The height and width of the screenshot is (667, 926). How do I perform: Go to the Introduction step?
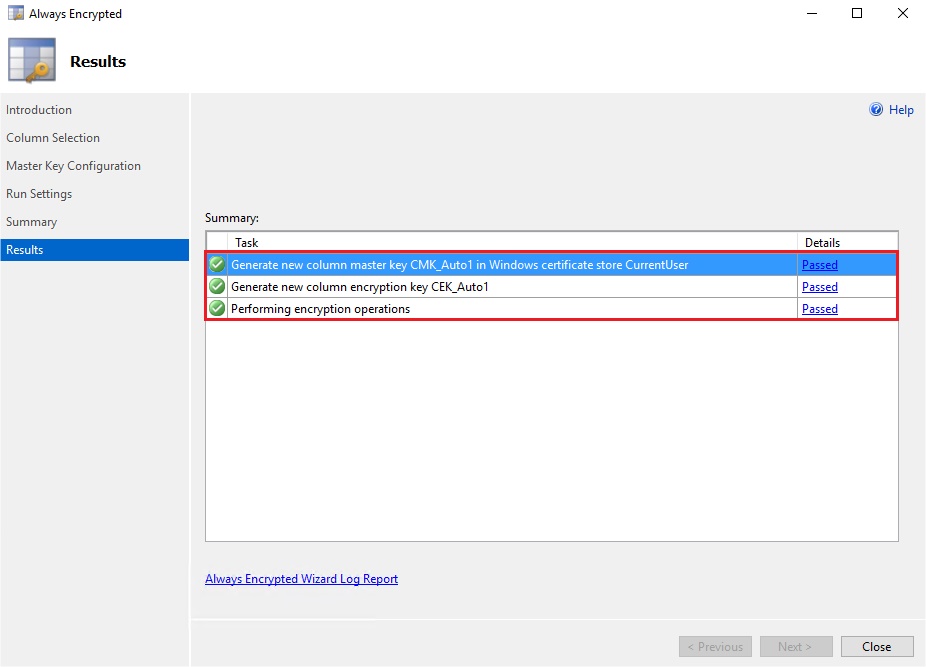39,110
